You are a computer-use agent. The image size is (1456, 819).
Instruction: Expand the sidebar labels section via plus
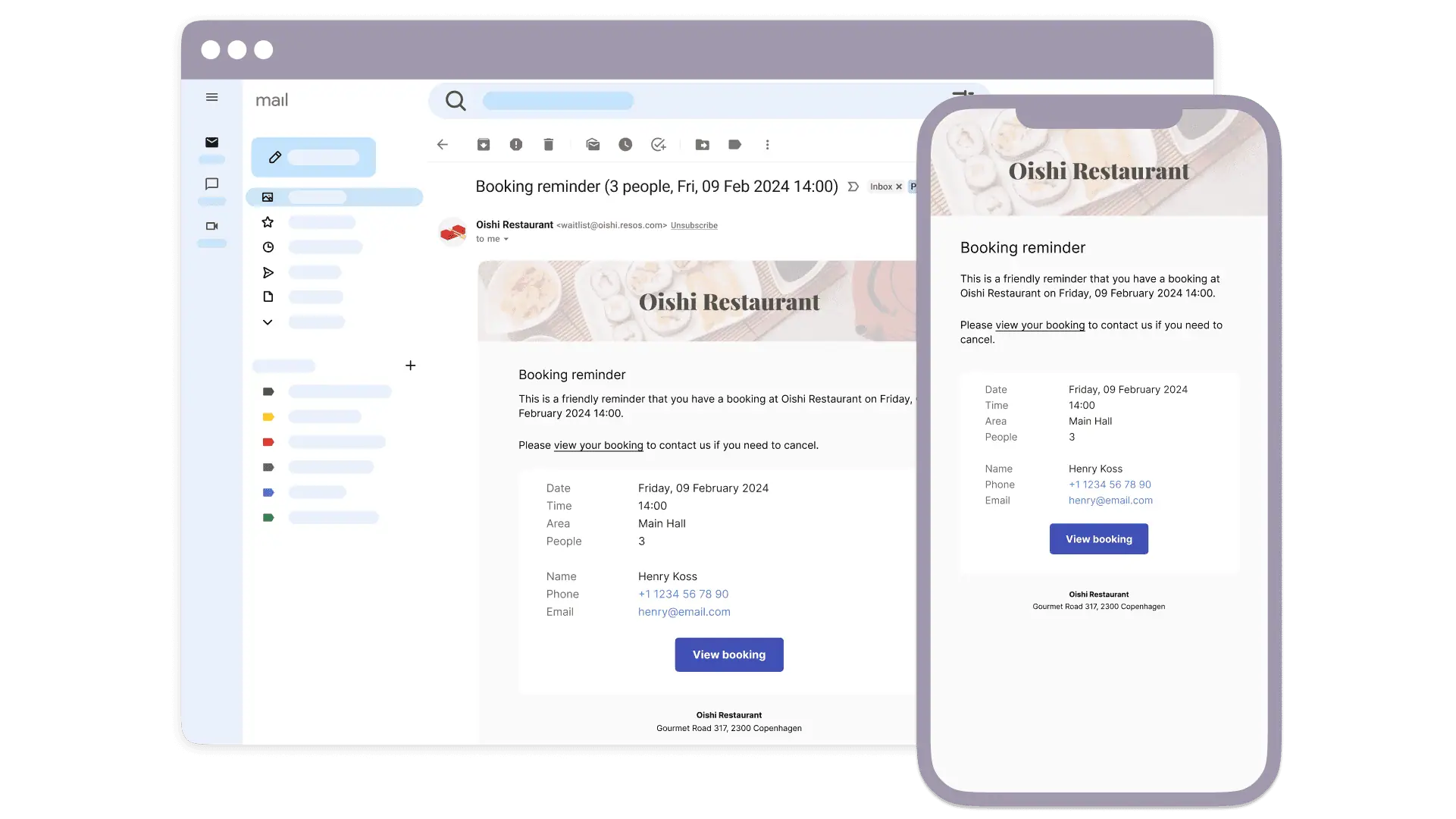pyautogui.click(x=410, y=365)
